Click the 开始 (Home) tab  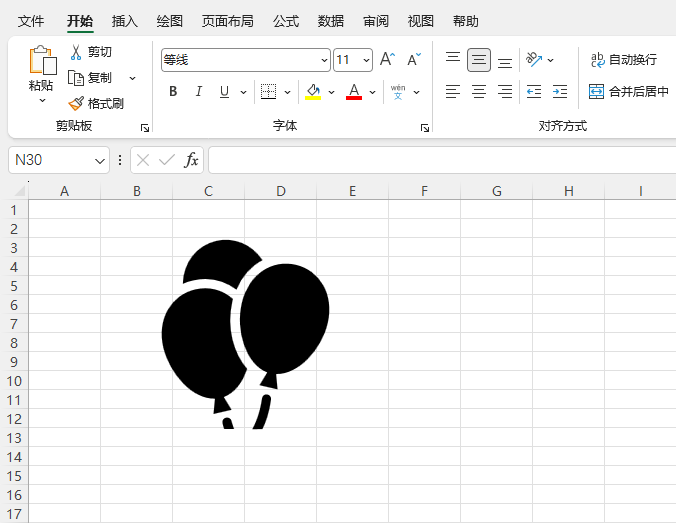tap(80, 21)
